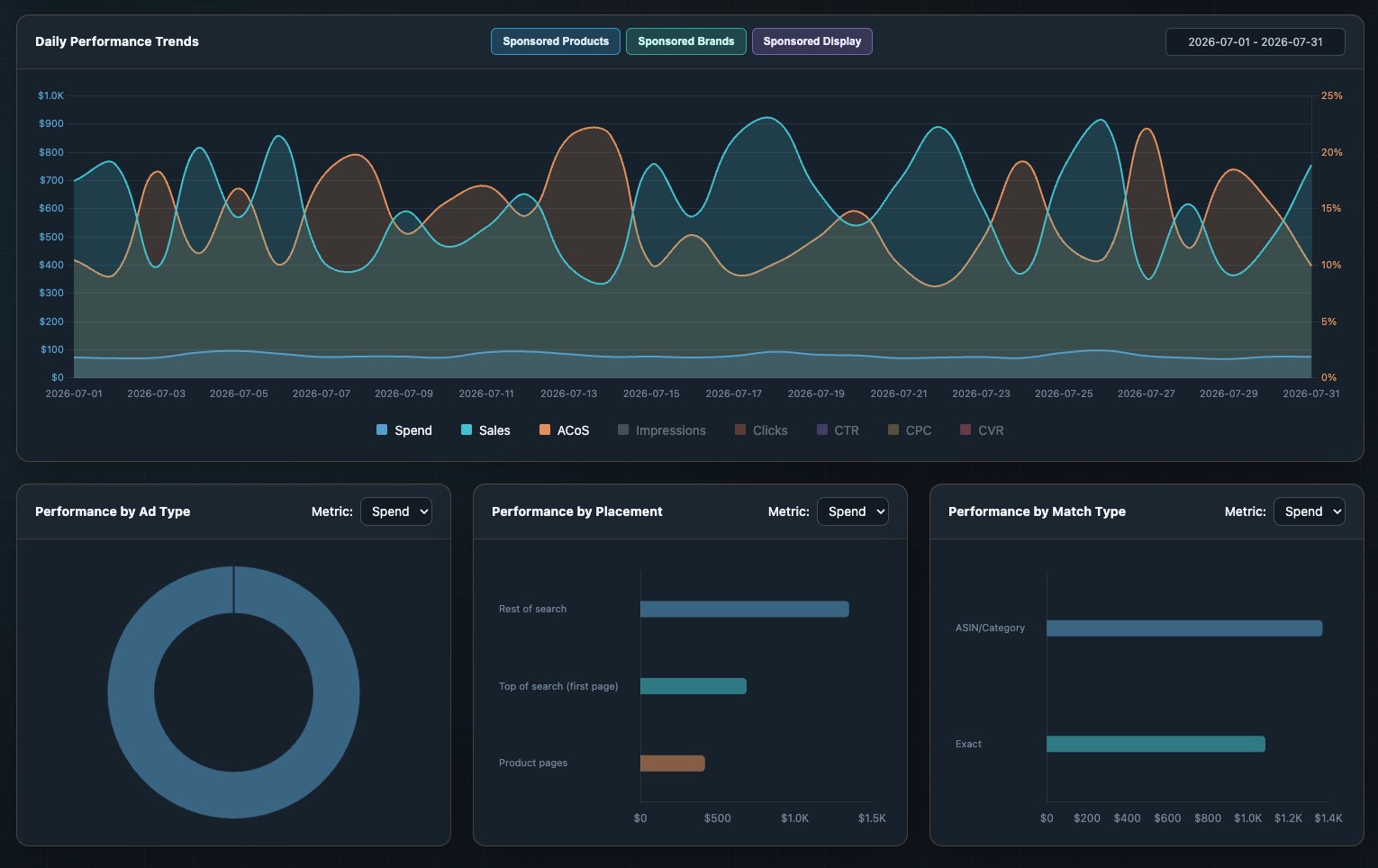Click the 2026-07-17 x-axis date label

(733, 393)
